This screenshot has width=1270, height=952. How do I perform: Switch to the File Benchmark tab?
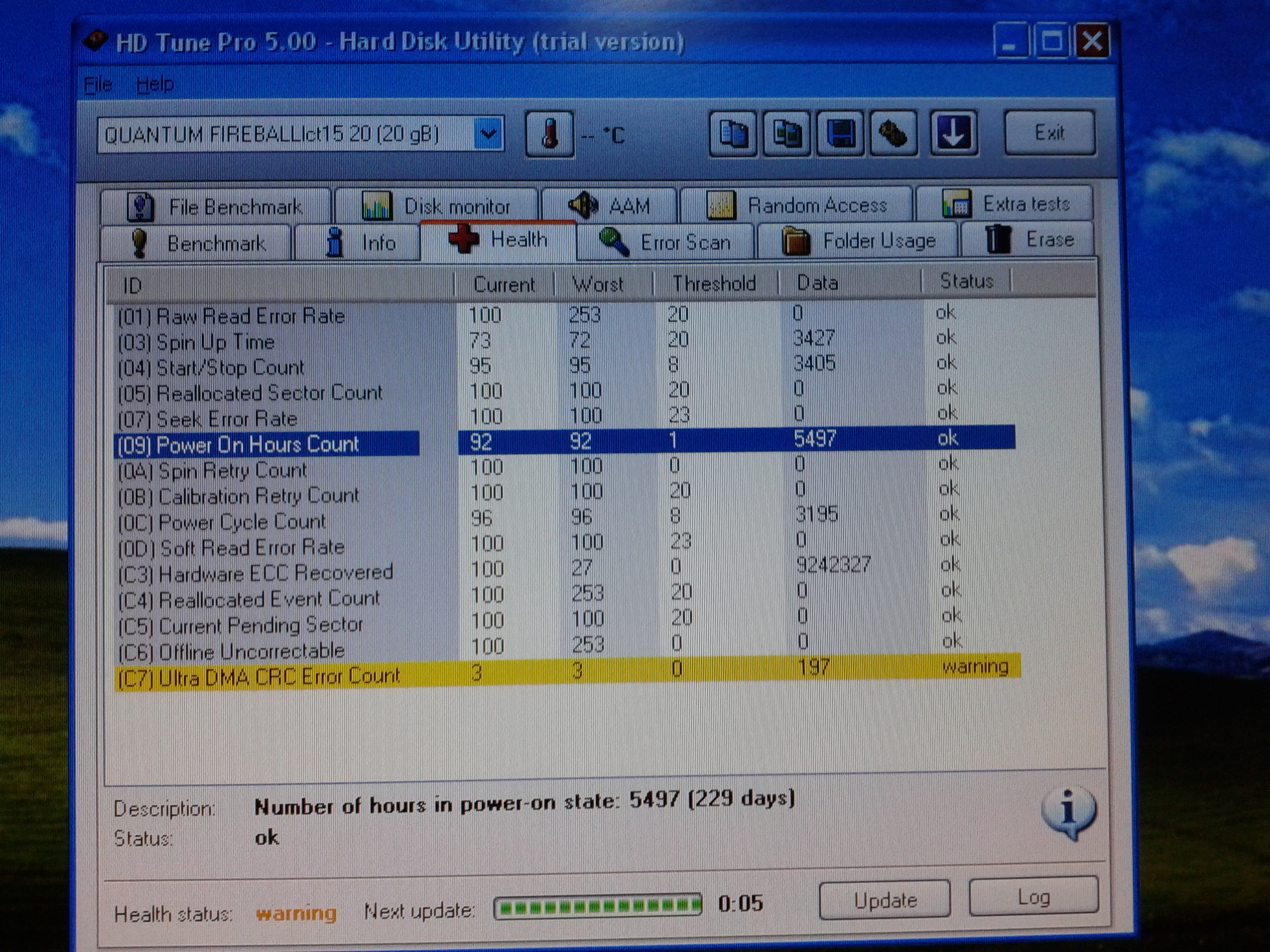(215, 207)
